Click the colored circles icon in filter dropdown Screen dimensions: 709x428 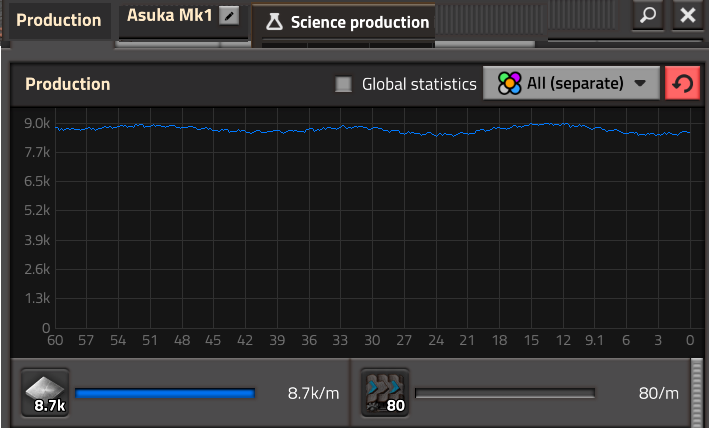tap(509, 84)
